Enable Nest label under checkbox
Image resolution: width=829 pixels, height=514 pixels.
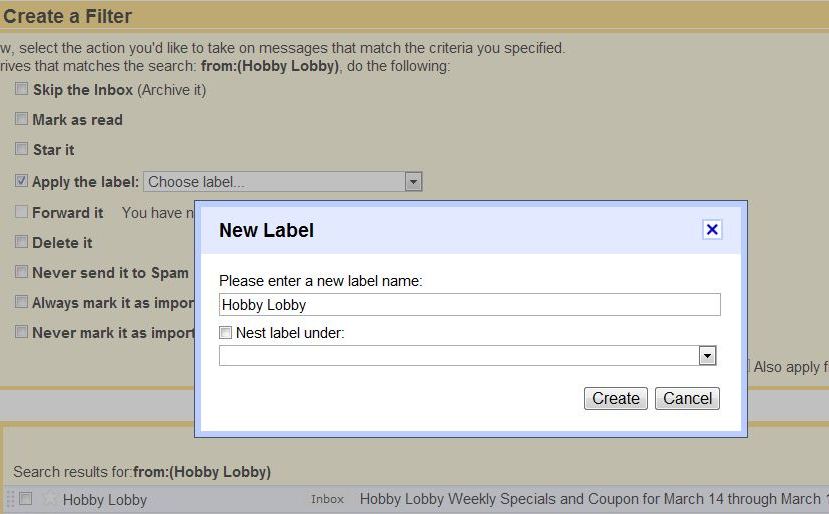coord(225,333)
